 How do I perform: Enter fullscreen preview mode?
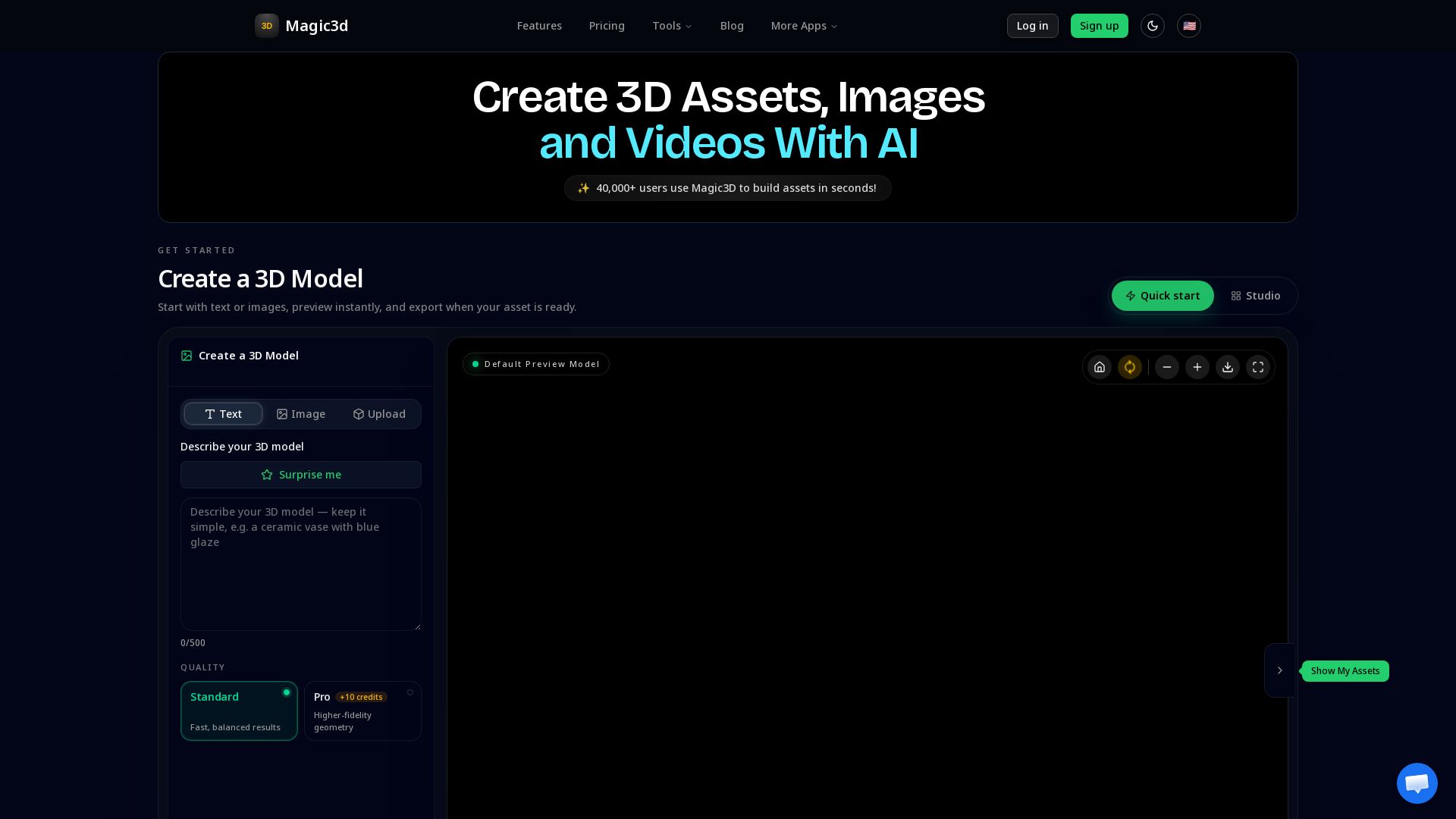pyautogui.click(x=1258, y=367)
